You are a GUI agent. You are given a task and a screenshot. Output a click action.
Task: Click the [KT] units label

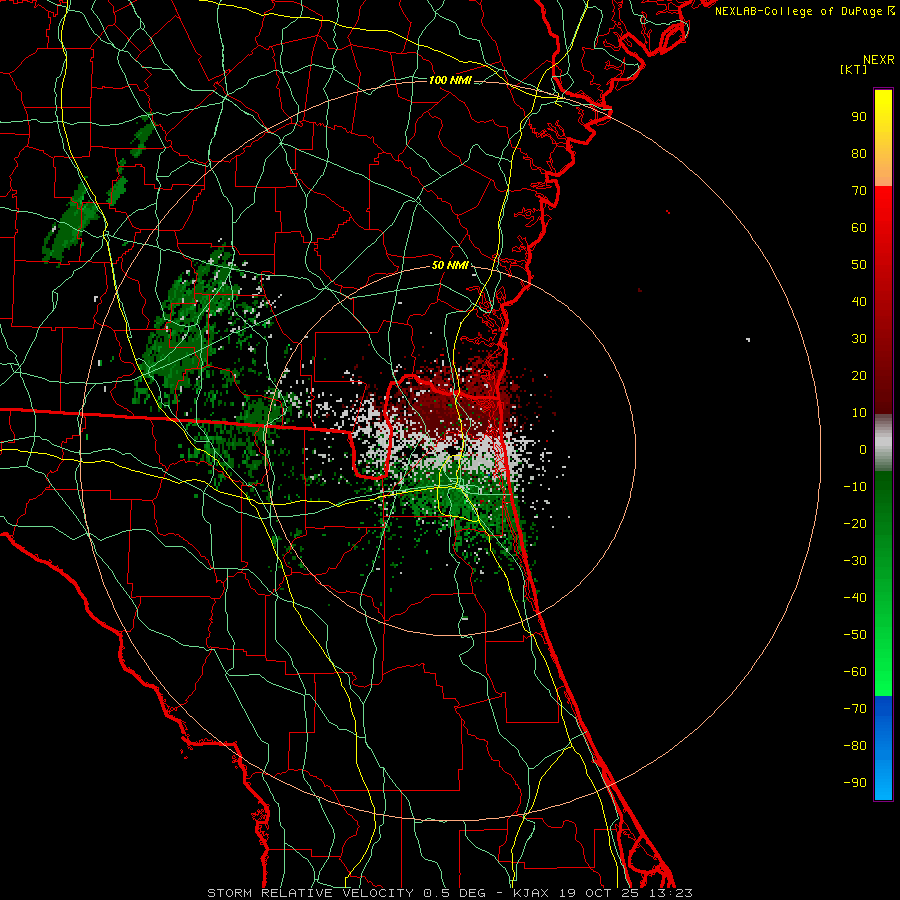click(854, 69)
